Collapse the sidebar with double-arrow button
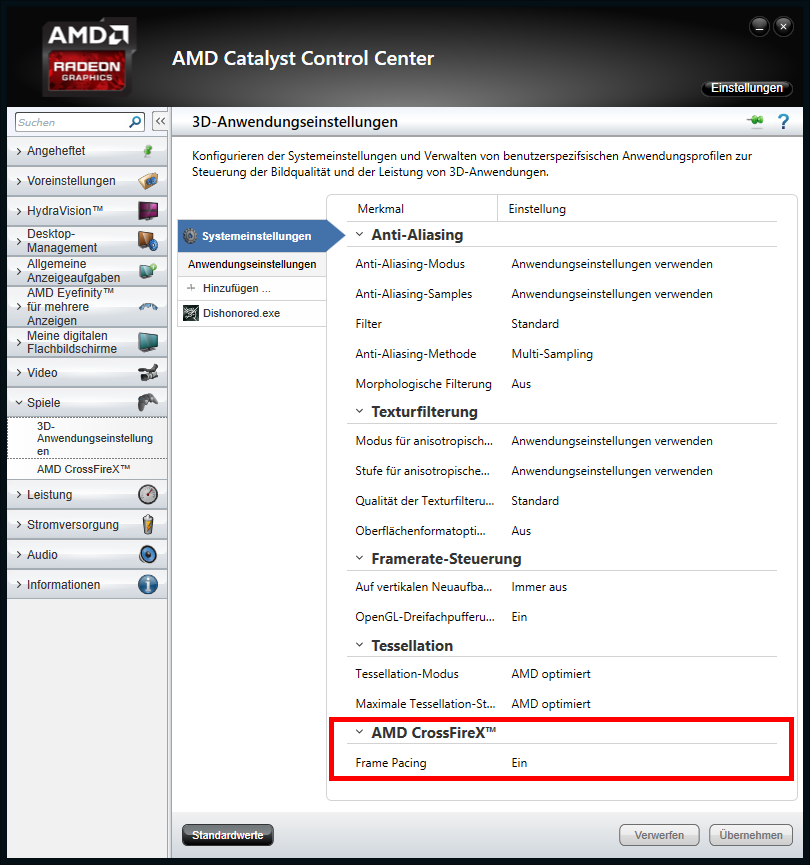This screenshot has height=865, width=810. 160,121
